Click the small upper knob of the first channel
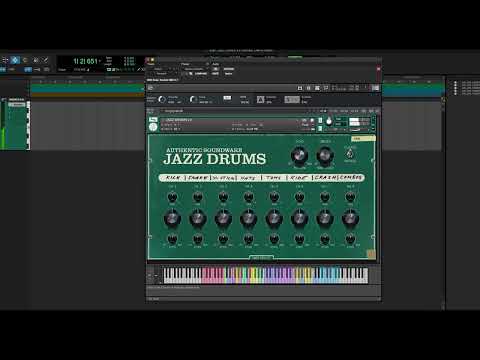 coord(172,197)
